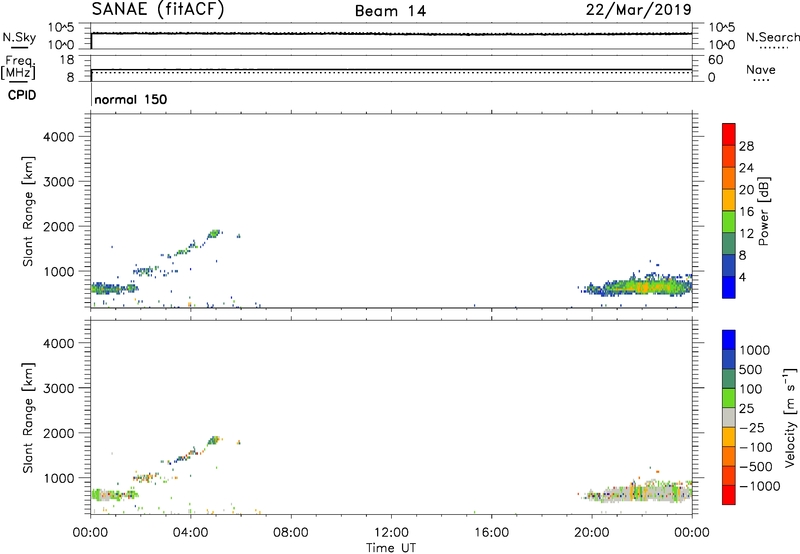Click the yellow-orange 16-20 dB Power swatch
The width and height of the screenshot is (800, 554).
pyautogui.click(x=729, y=199)
